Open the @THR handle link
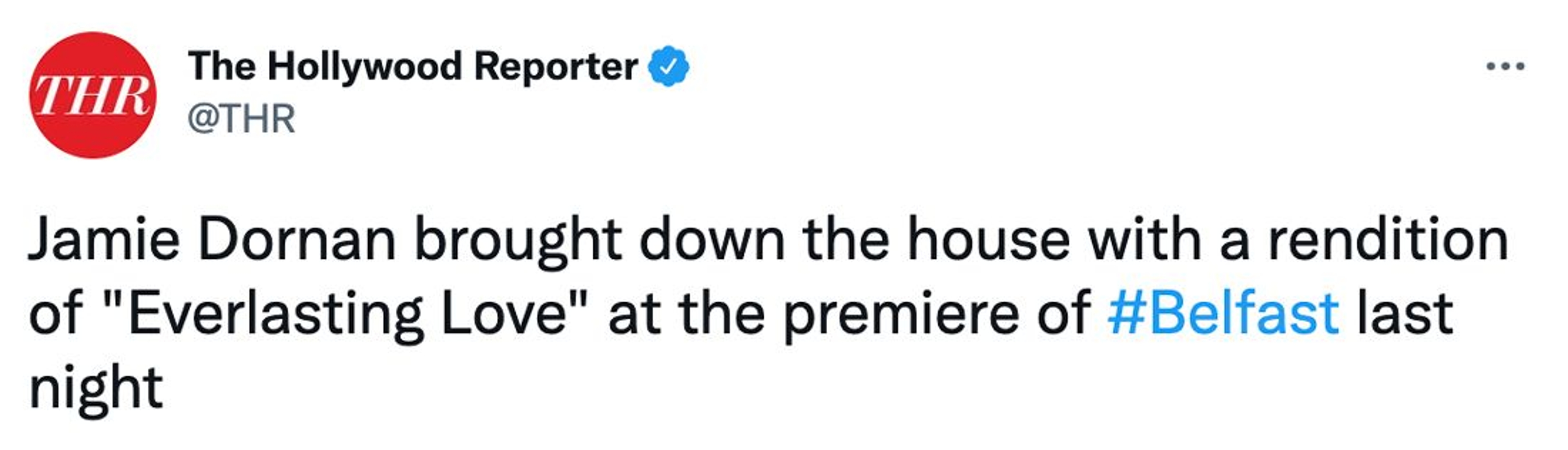Screen dimensions: 1568x450 click(x=241, y=119)
